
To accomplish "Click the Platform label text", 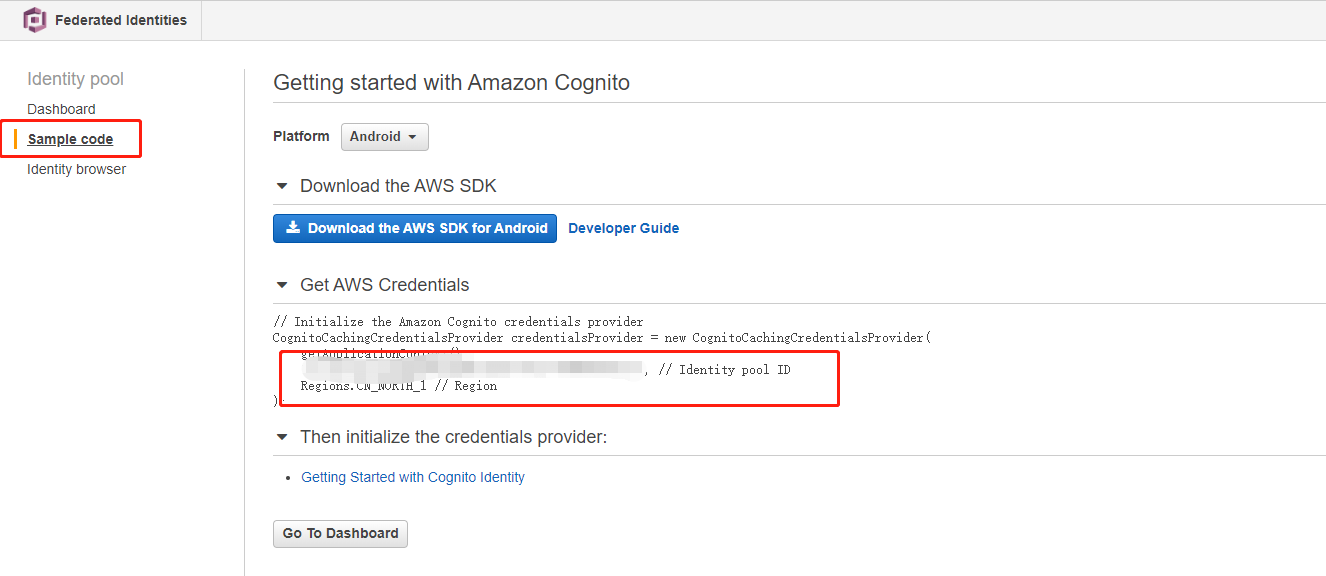I will [301, 136].
